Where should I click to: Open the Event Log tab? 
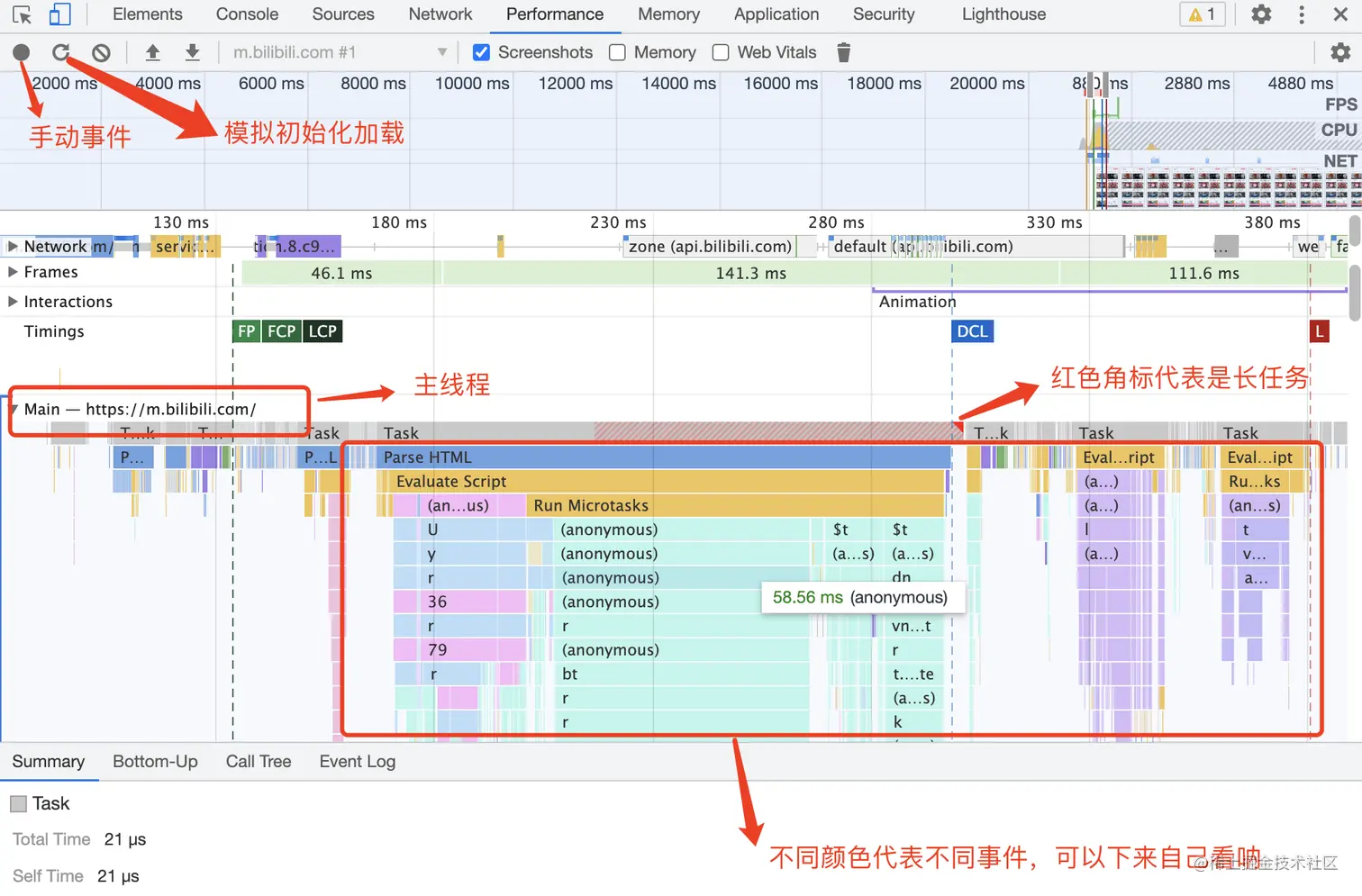(x=358, y=762)
